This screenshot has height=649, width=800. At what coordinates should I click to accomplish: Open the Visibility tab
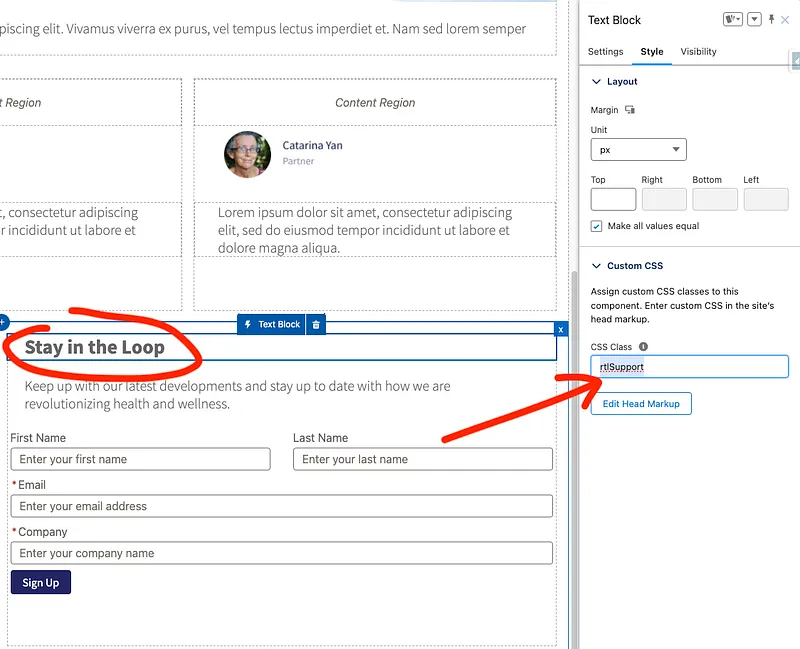click(x=698, y=52)
